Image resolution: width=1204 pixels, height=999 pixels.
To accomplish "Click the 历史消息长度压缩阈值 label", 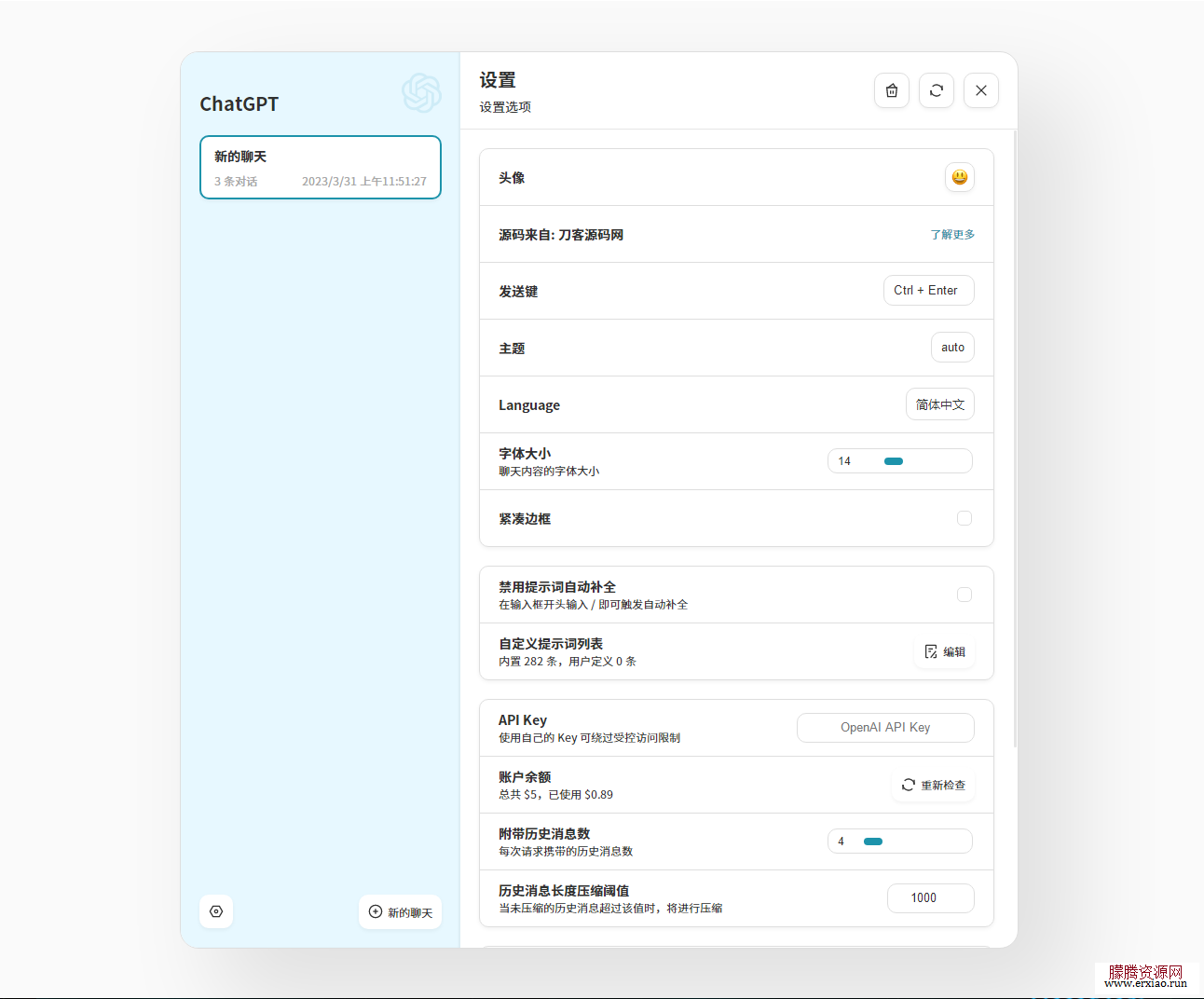I will (564, 891).
